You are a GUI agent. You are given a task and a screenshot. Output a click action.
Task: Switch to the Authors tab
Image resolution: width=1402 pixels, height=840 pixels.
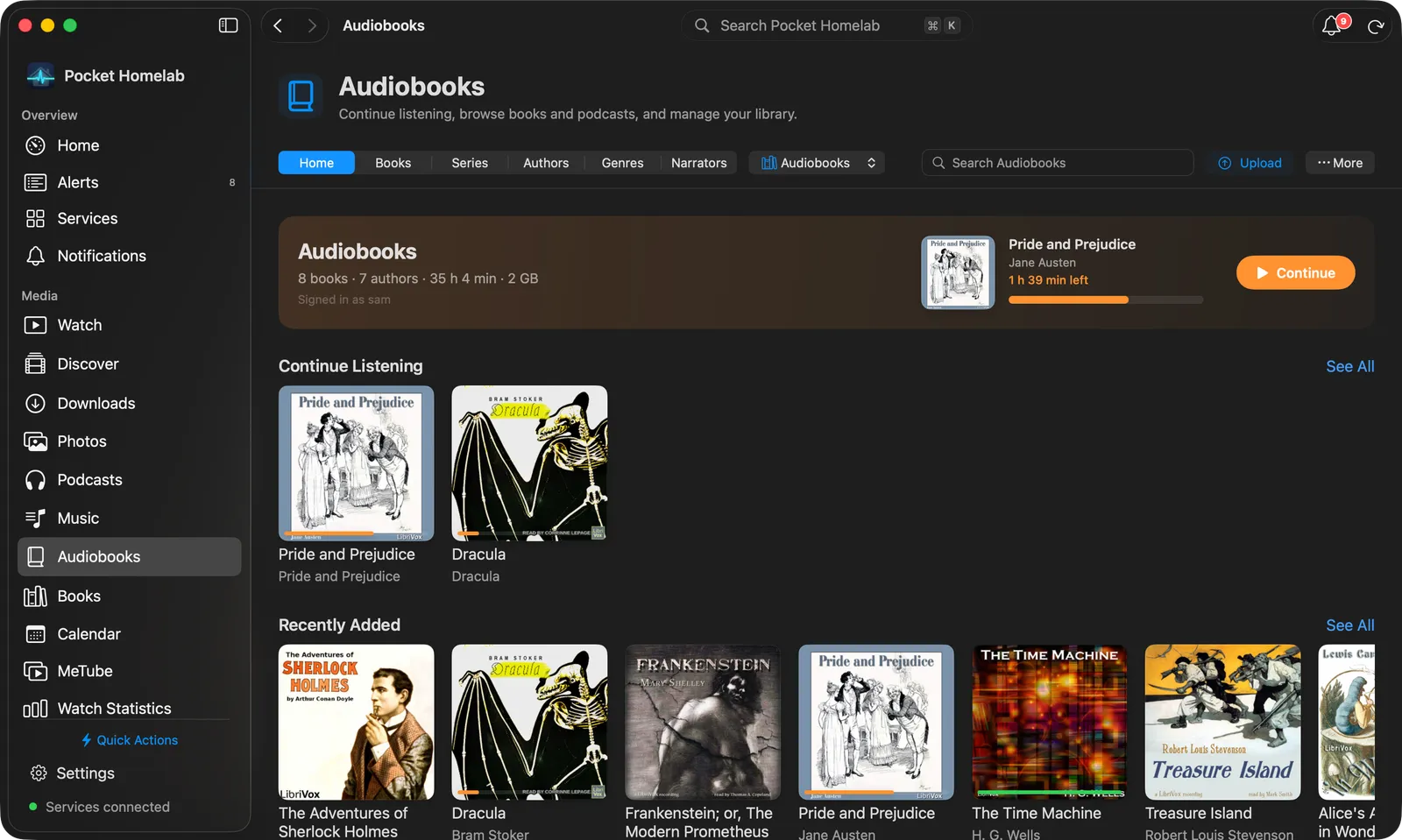pyautogui.click(x=546, y=163)
